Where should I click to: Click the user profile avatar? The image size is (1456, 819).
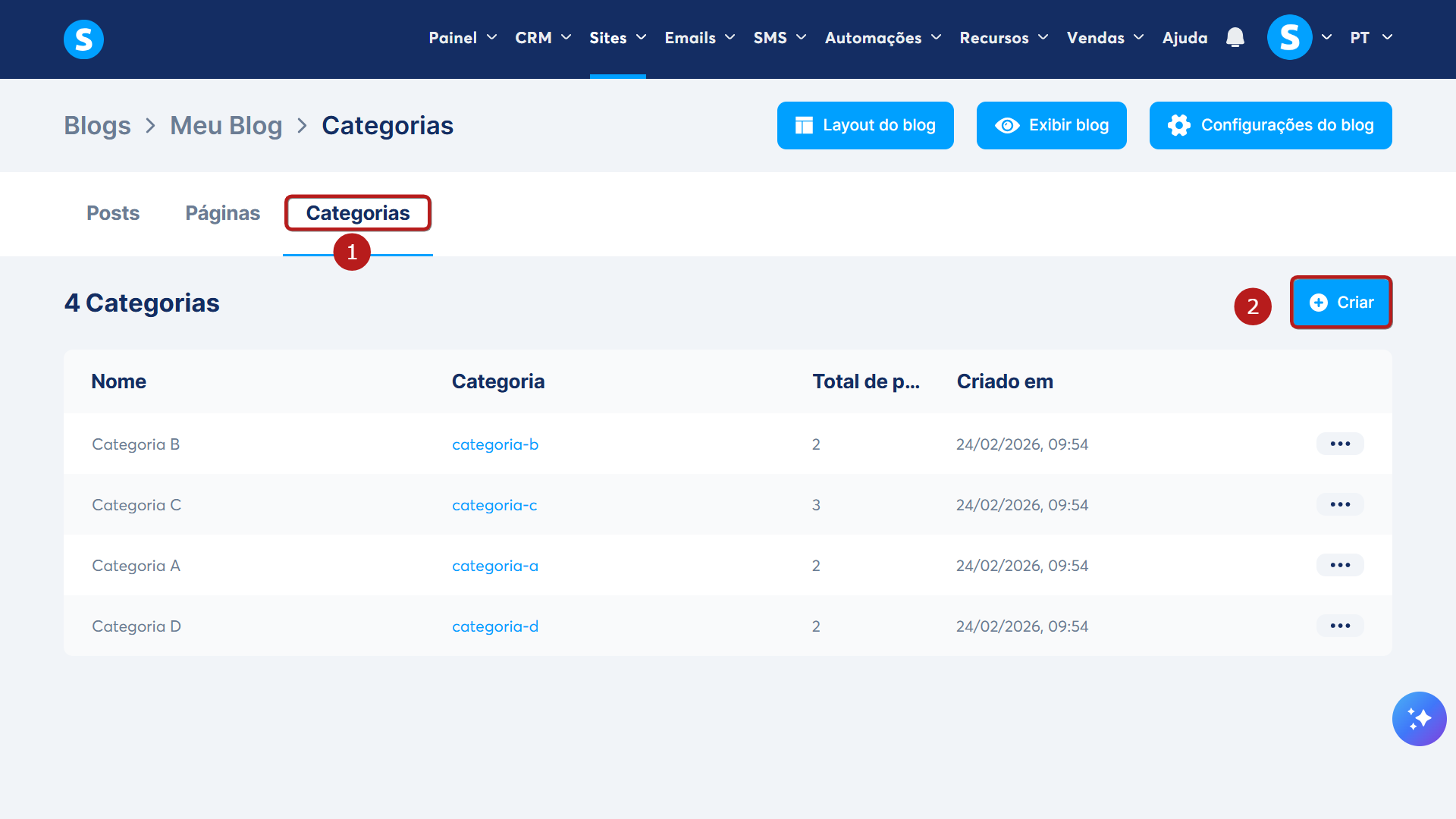[1289, 37]
